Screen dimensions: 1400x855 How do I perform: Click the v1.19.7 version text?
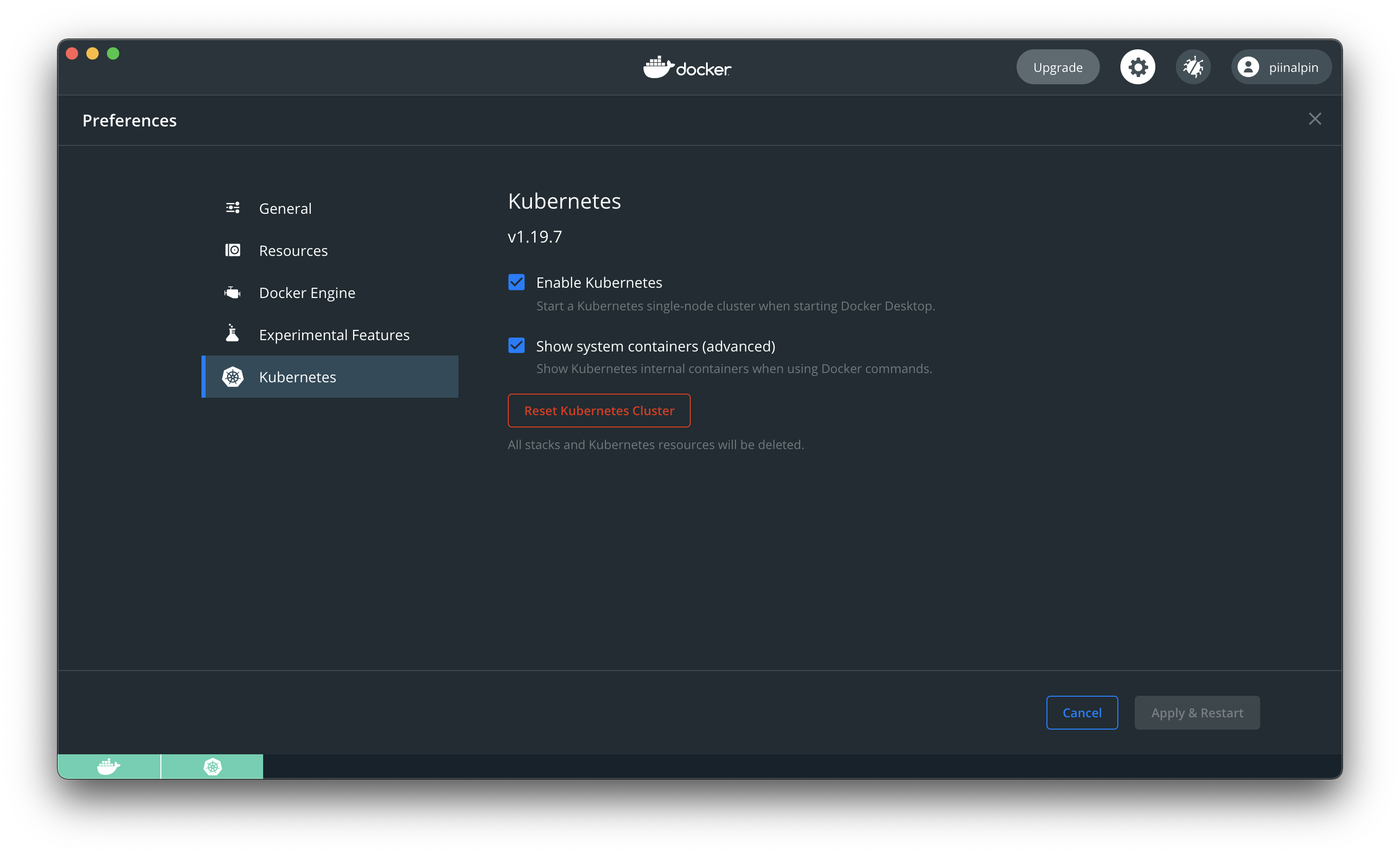pos(535,236)
